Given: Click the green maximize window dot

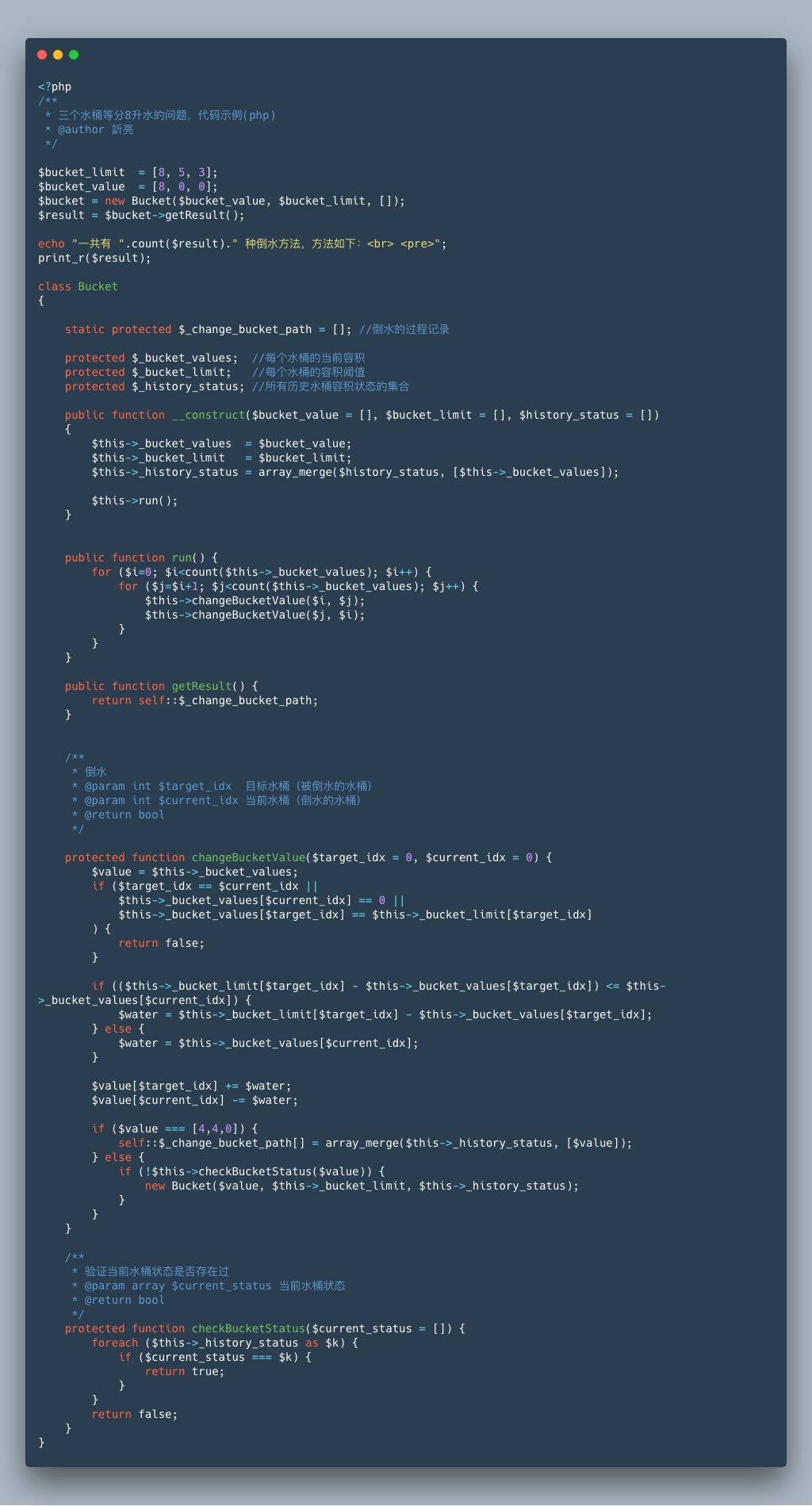Looking at the screenshot, I should [74, 55].
